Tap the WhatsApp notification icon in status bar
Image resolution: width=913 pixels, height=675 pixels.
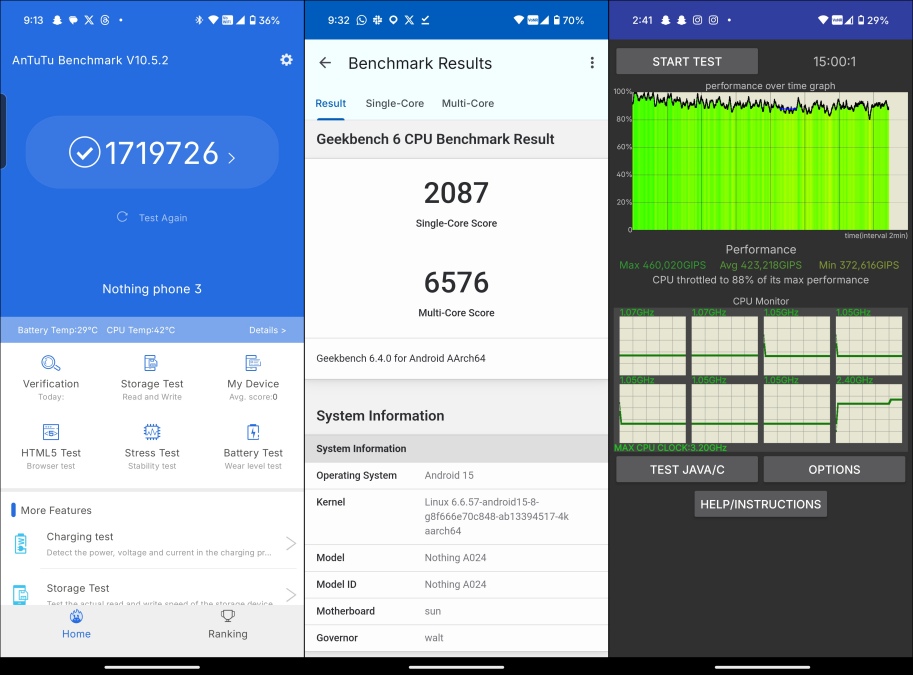tap(362, 20)
